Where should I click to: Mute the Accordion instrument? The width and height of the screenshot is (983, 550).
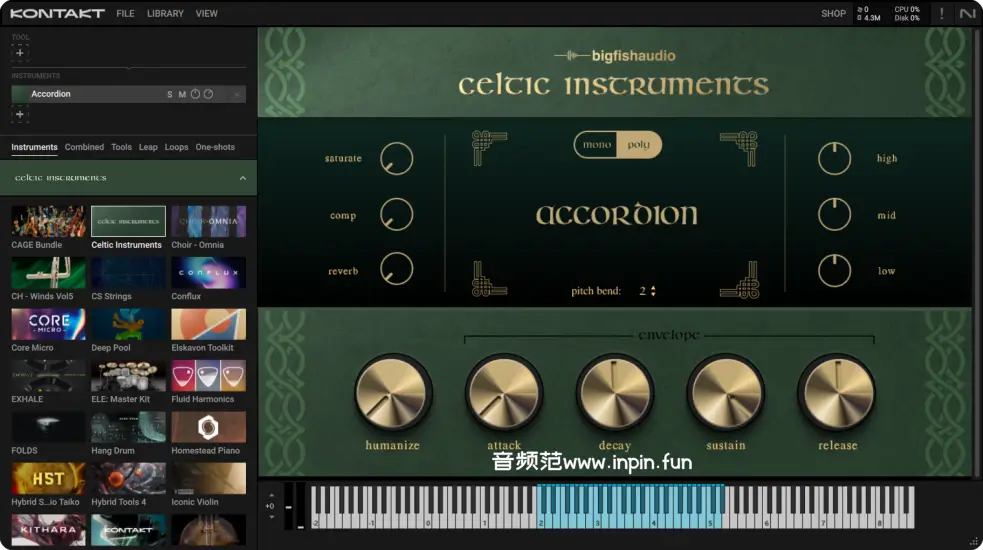182,94
